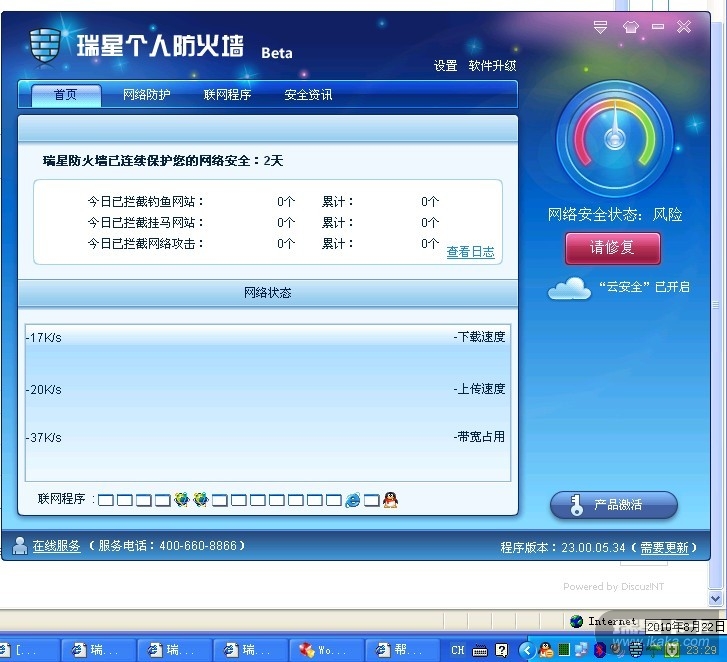Image resolution: width=727 pixels, height=662 pixels.
Task: Click the key icon on 产品激活 button
Action: point(576,505)
